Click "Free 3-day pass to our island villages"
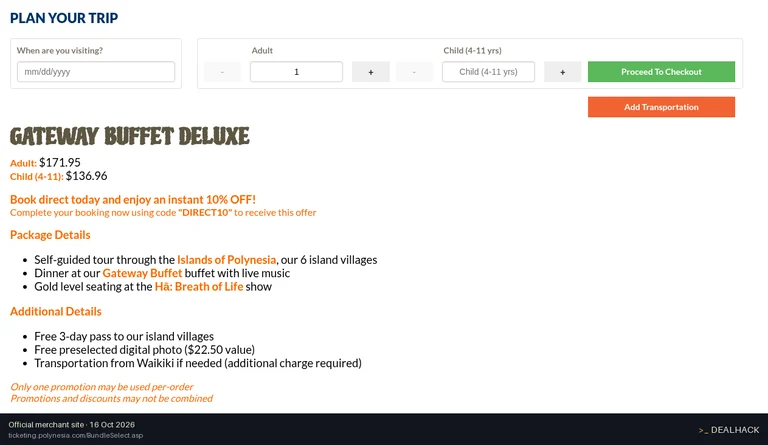The width and height of the screenshot is (768, 445). pos(124,336)
